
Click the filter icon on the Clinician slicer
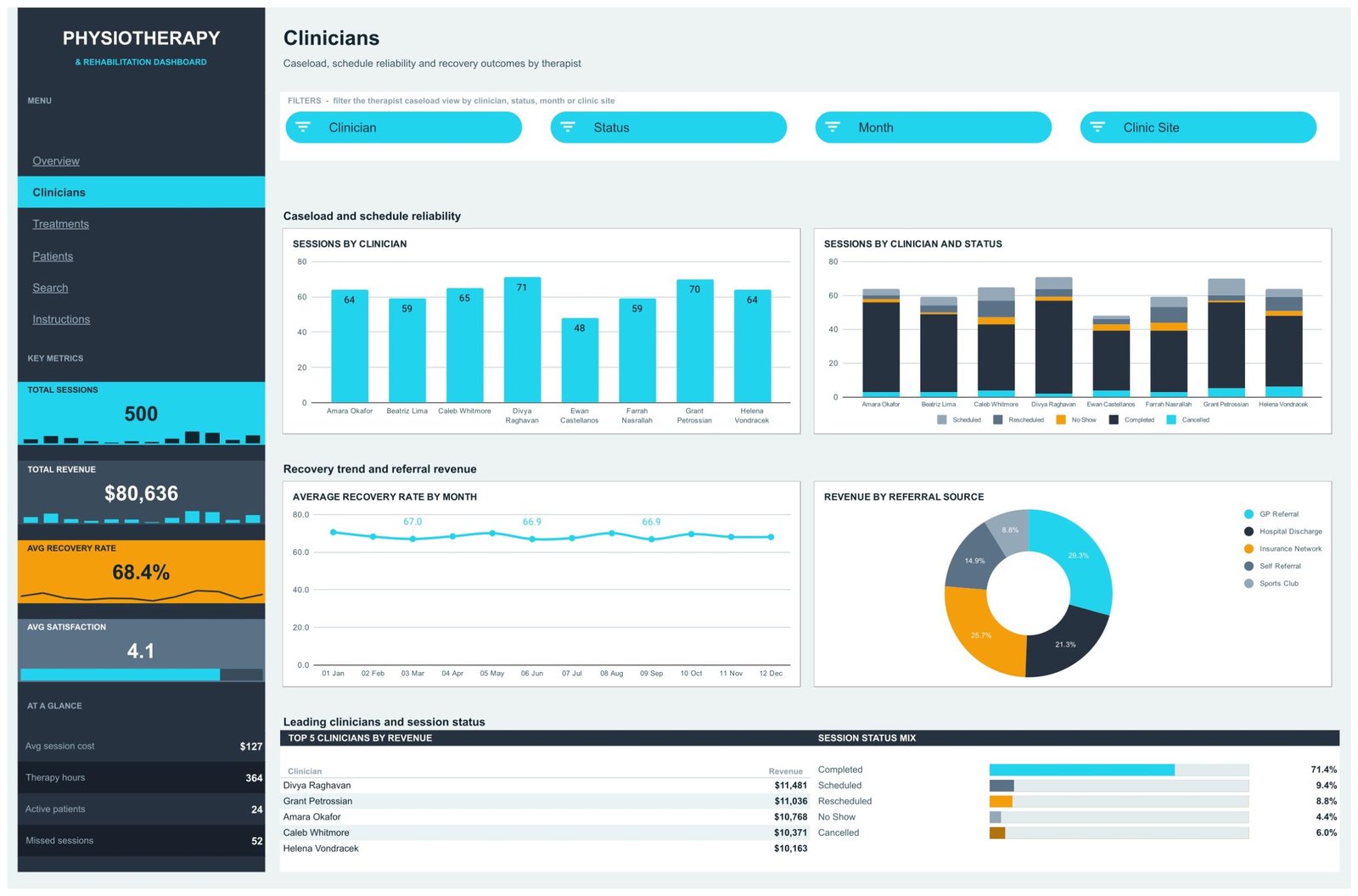pyautogui.click(x=303, y=127)
